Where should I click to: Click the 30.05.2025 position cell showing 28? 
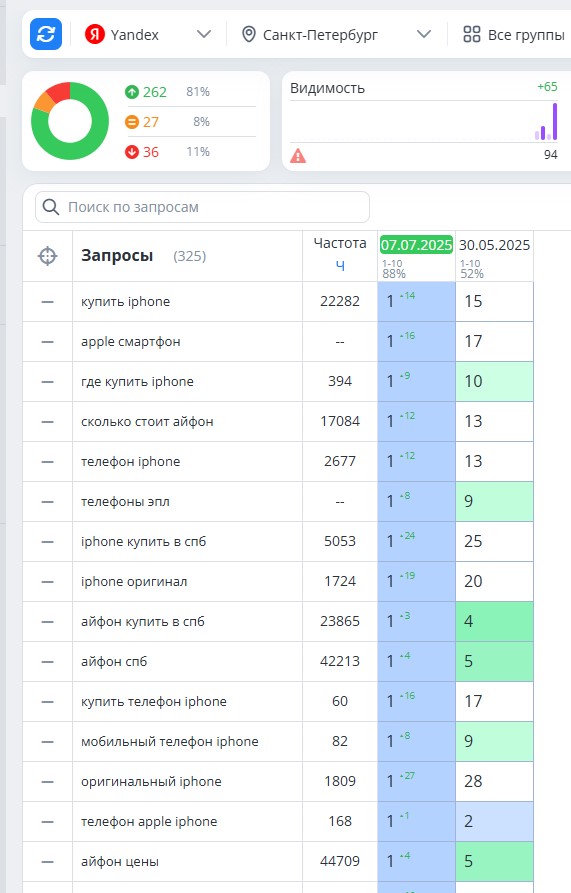(x=494, y=781)
